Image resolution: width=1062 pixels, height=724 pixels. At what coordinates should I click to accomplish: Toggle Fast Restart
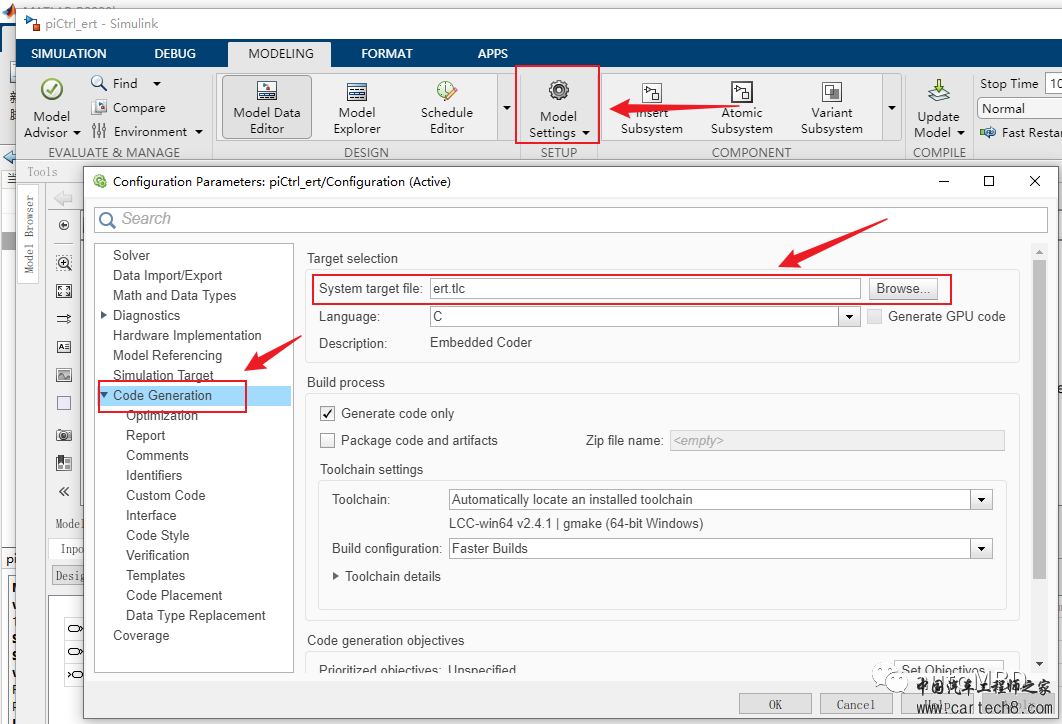coord(1021,132)
